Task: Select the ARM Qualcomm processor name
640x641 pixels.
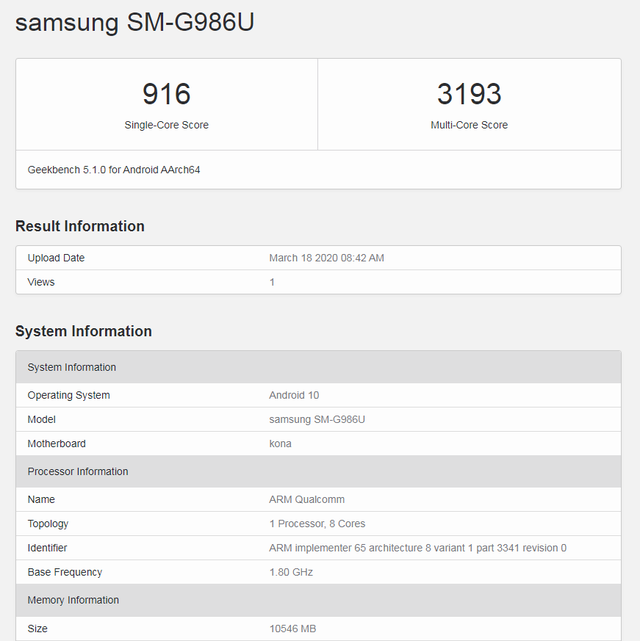Action: (307, 500)
